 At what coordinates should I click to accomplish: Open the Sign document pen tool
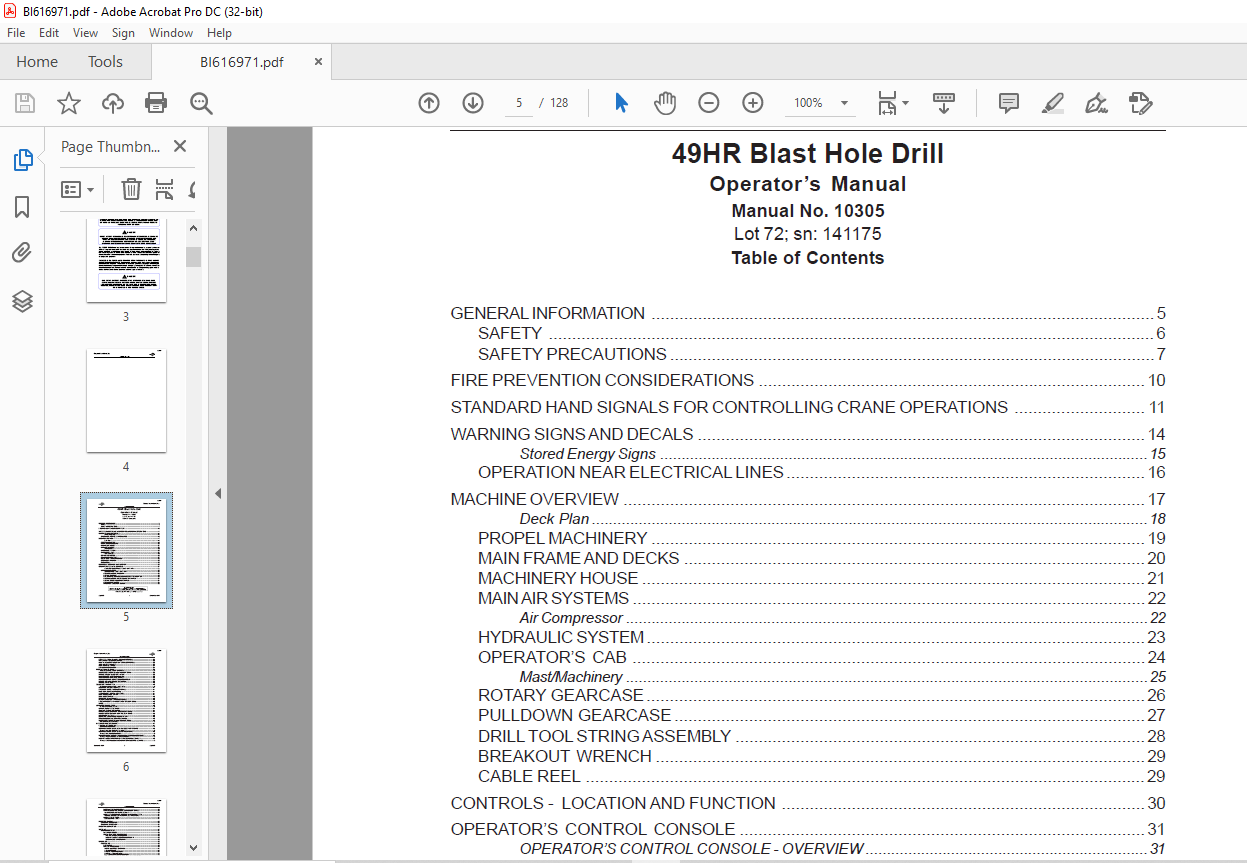pyautogui.click(x=1096, y=103)
